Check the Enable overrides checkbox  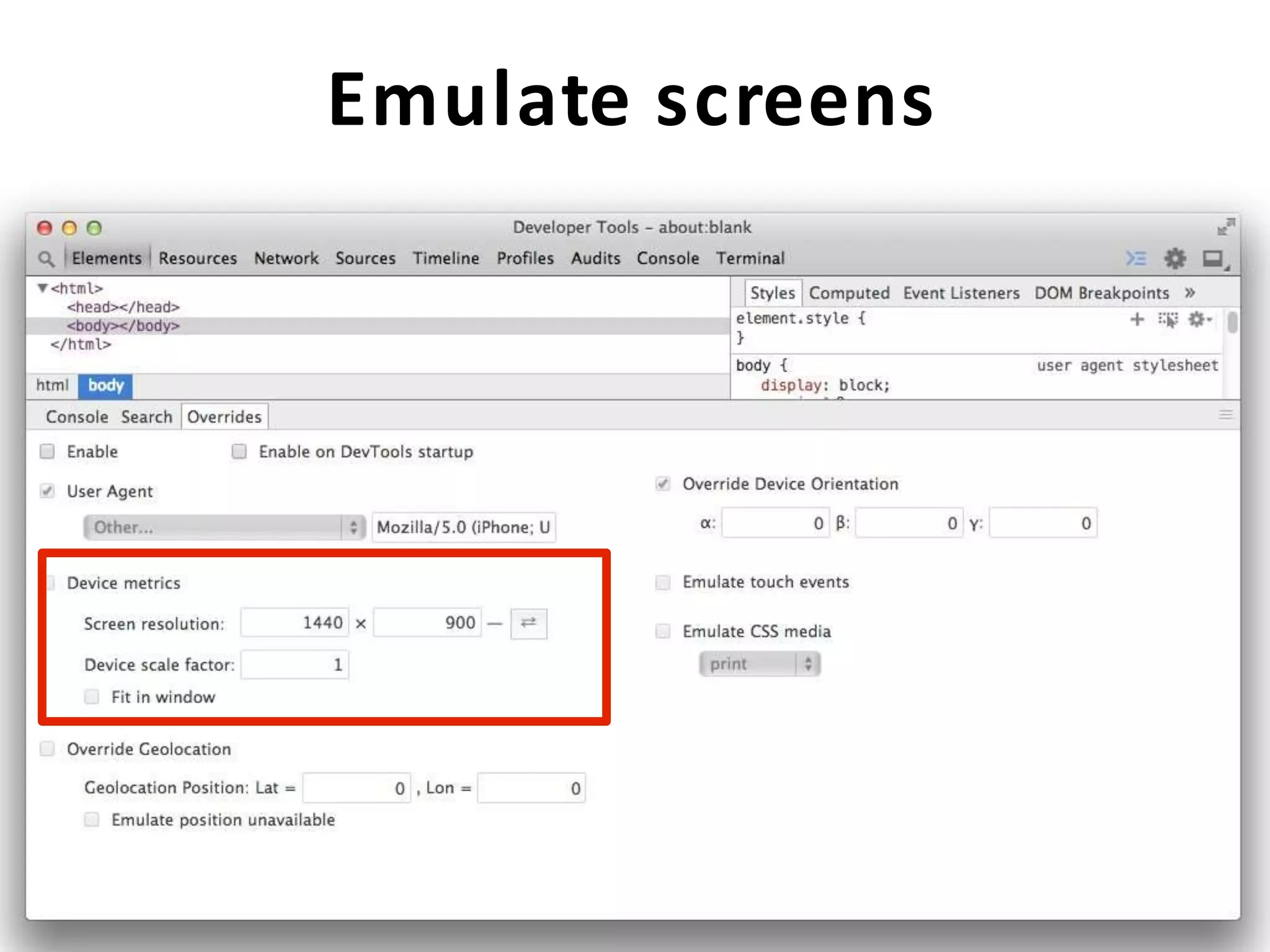[x=47, y=451]
